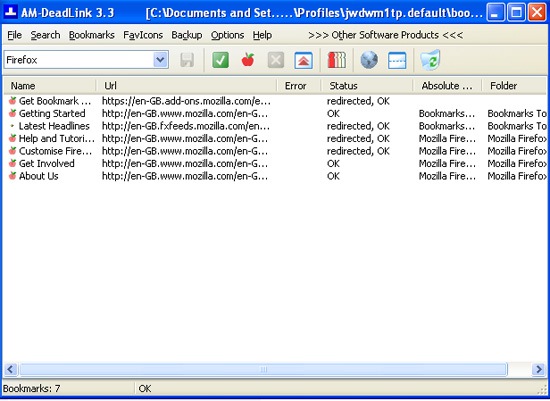Click Bookmarks To folder cell for Latest Headlines
This screenshot has width=550, height=401.
tap(517, 126)
